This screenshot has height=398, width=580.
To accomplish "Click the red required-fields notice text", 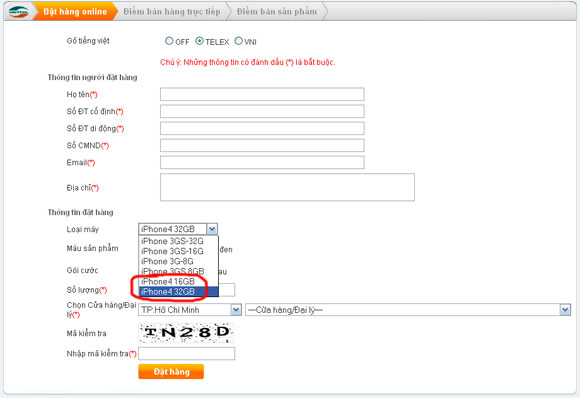I will pos(247,62).
